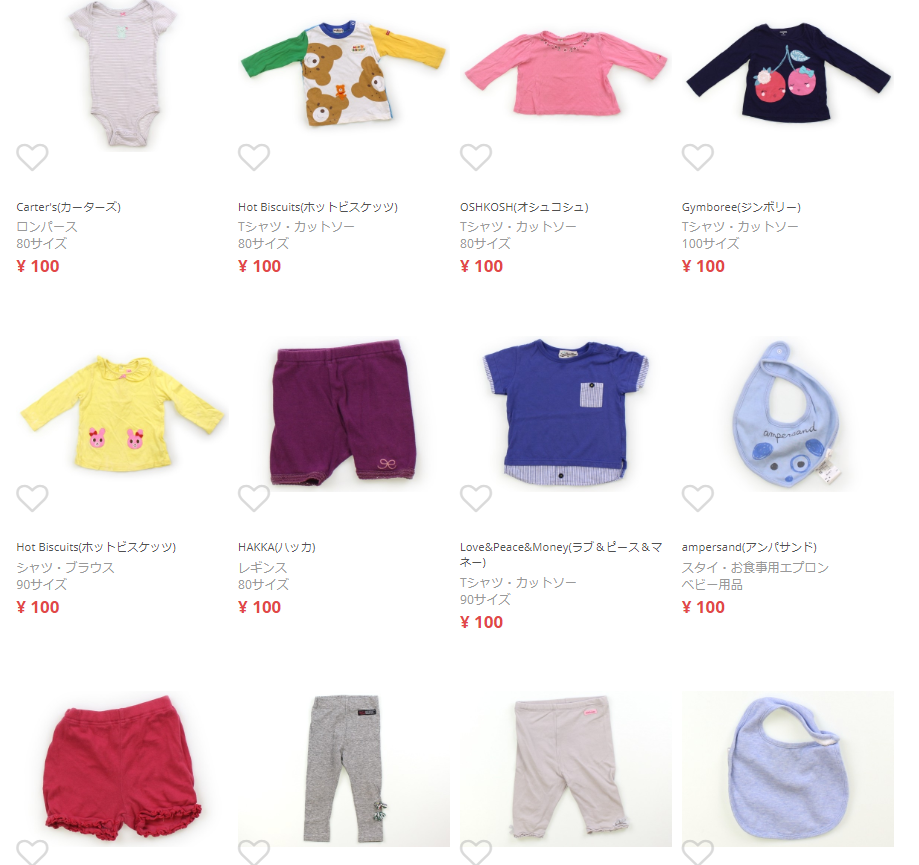The height and width of the screenshot is (865, 919).
Task: Favorite the blue Love&Peace&Money T-shirt
Action: coord(476,498)
